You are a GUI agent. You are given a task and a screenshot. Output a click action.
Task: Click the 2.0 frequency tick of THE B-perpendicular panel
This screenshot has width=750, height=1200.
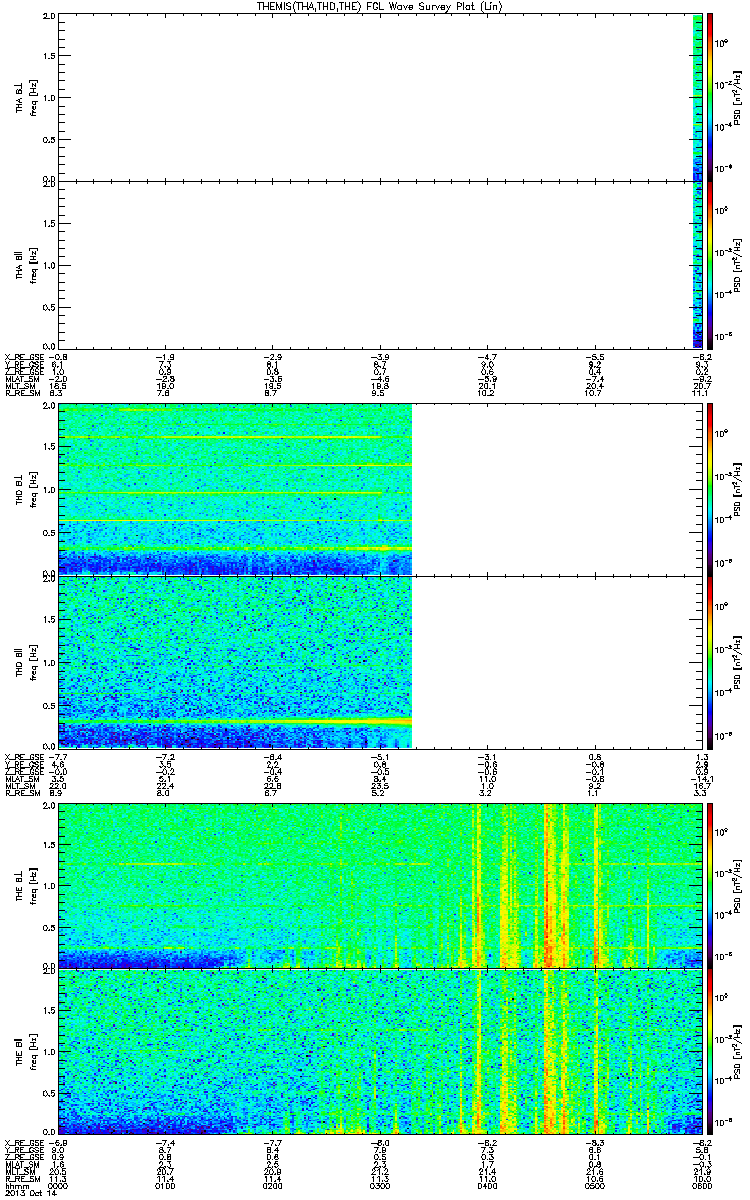click(x=49, y=806)
